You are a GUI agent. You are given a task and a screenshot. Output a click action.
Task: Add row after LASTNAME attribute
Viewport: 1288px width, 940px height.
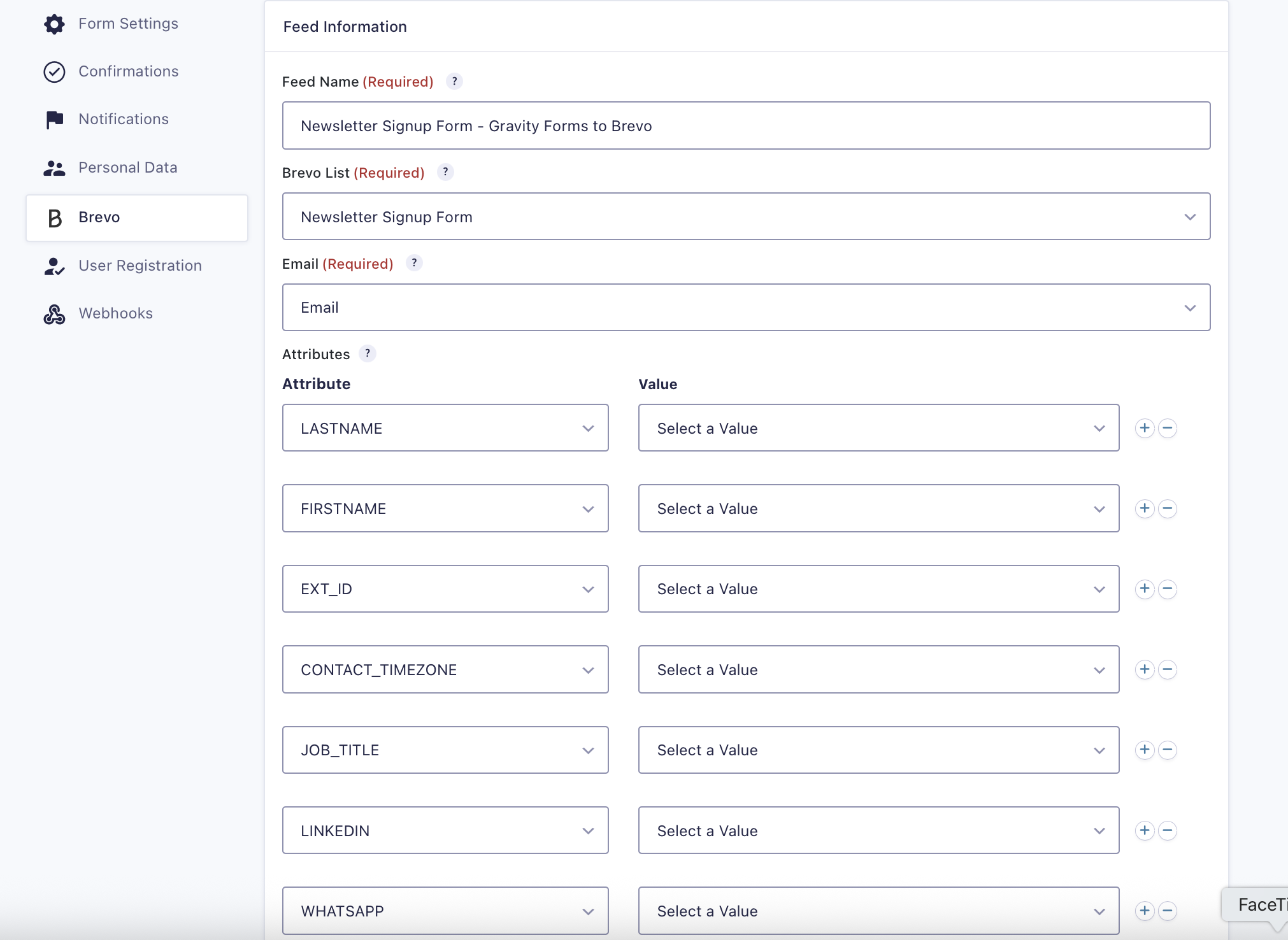pos(1145,428)
